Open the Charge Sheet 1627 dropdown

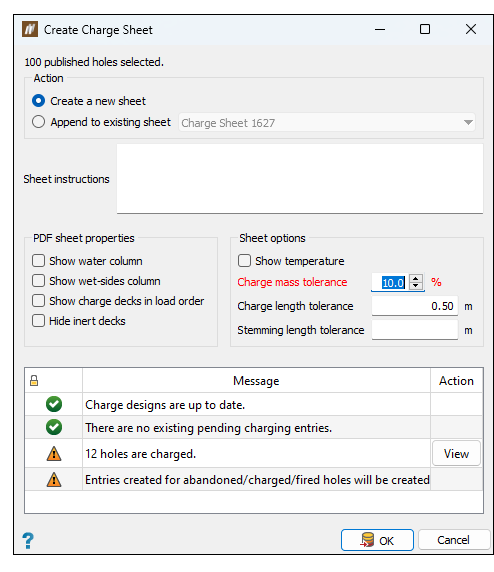(327, 123)
